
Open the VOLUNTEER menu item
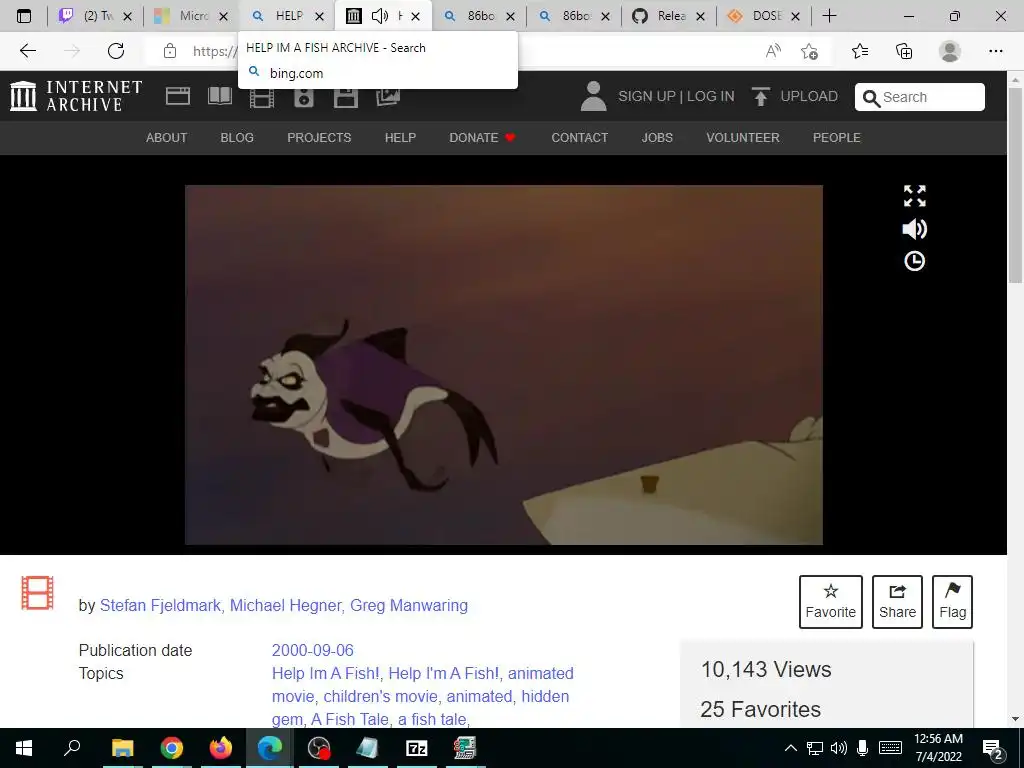(x=743, y=138)
